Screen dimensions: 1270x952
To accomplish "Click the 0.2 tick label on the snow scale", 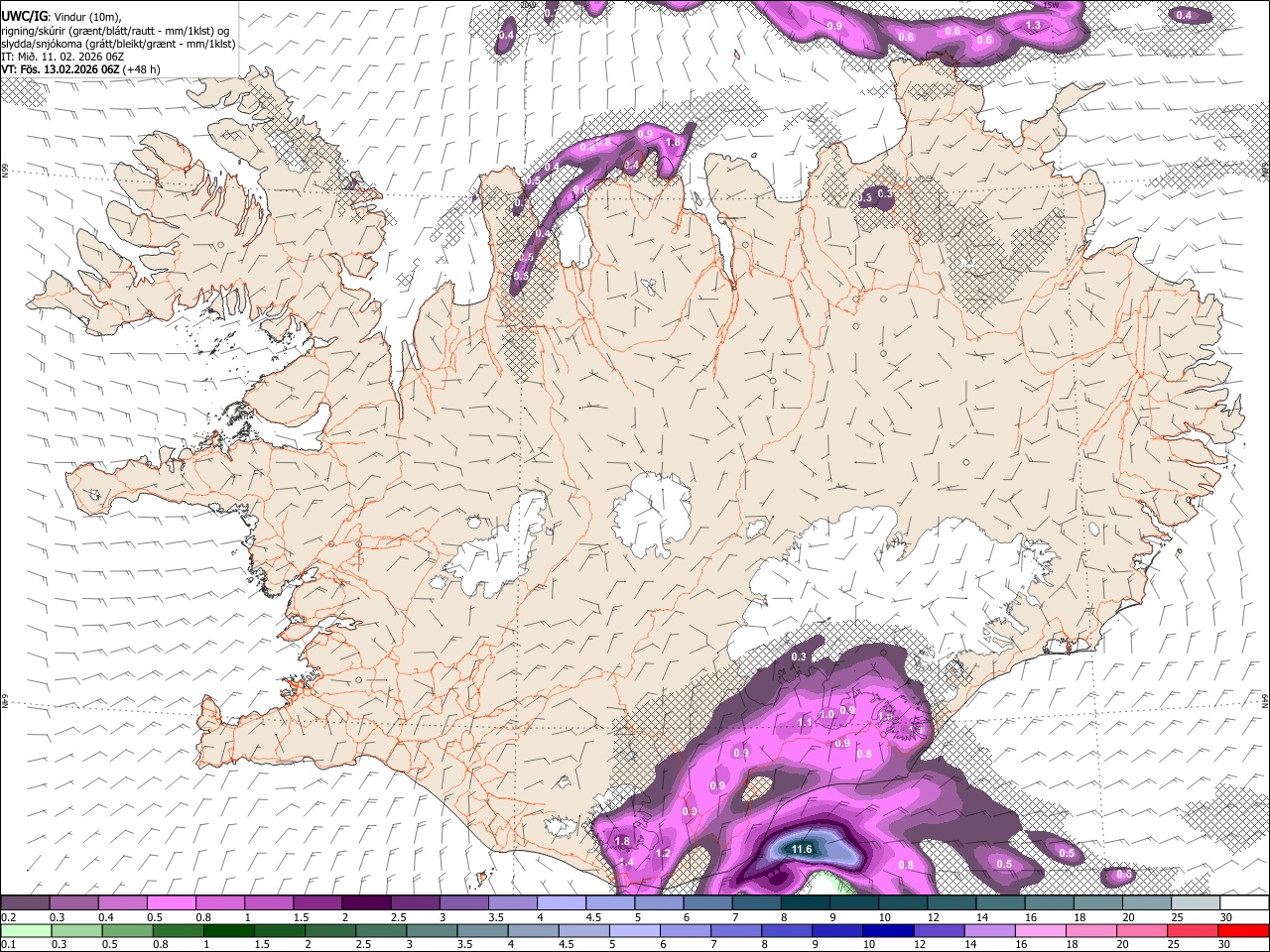I will pos(8,917).
